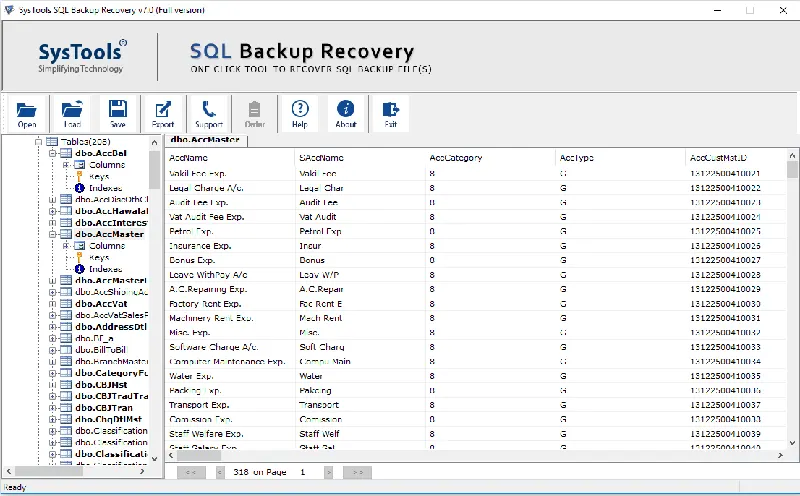
Task: Select the dbo.AddressDtl table item
Action: click(x=111, y=327)
